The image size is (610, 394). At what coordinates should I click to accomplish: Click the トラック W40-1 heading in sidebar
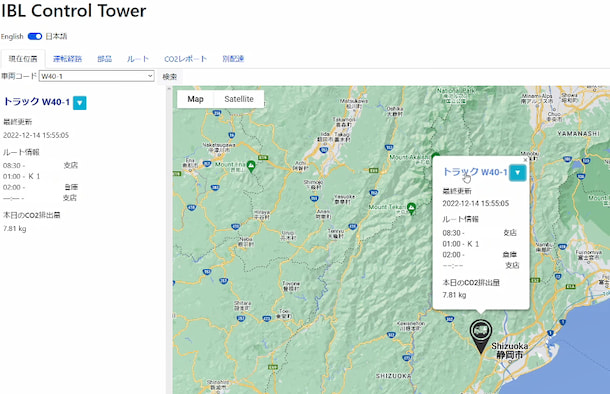tap(37, 102)
